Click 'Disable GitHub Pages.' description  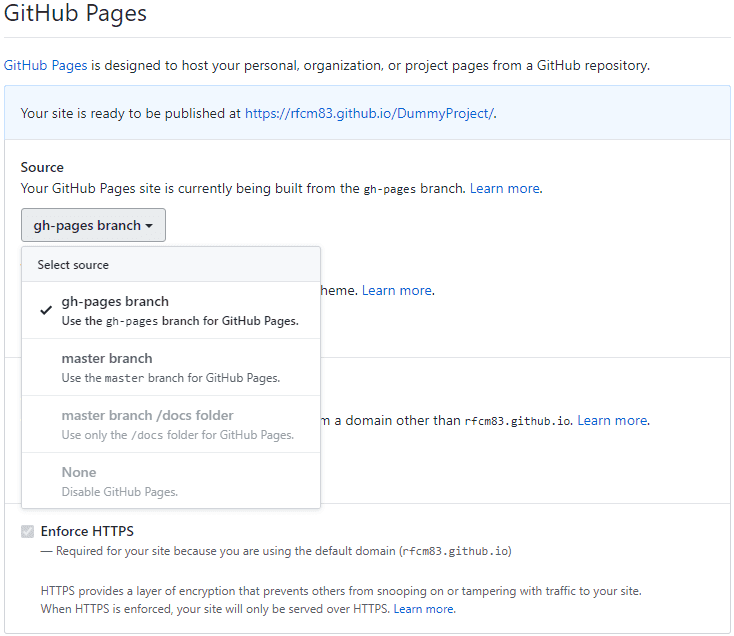point(120,492)
